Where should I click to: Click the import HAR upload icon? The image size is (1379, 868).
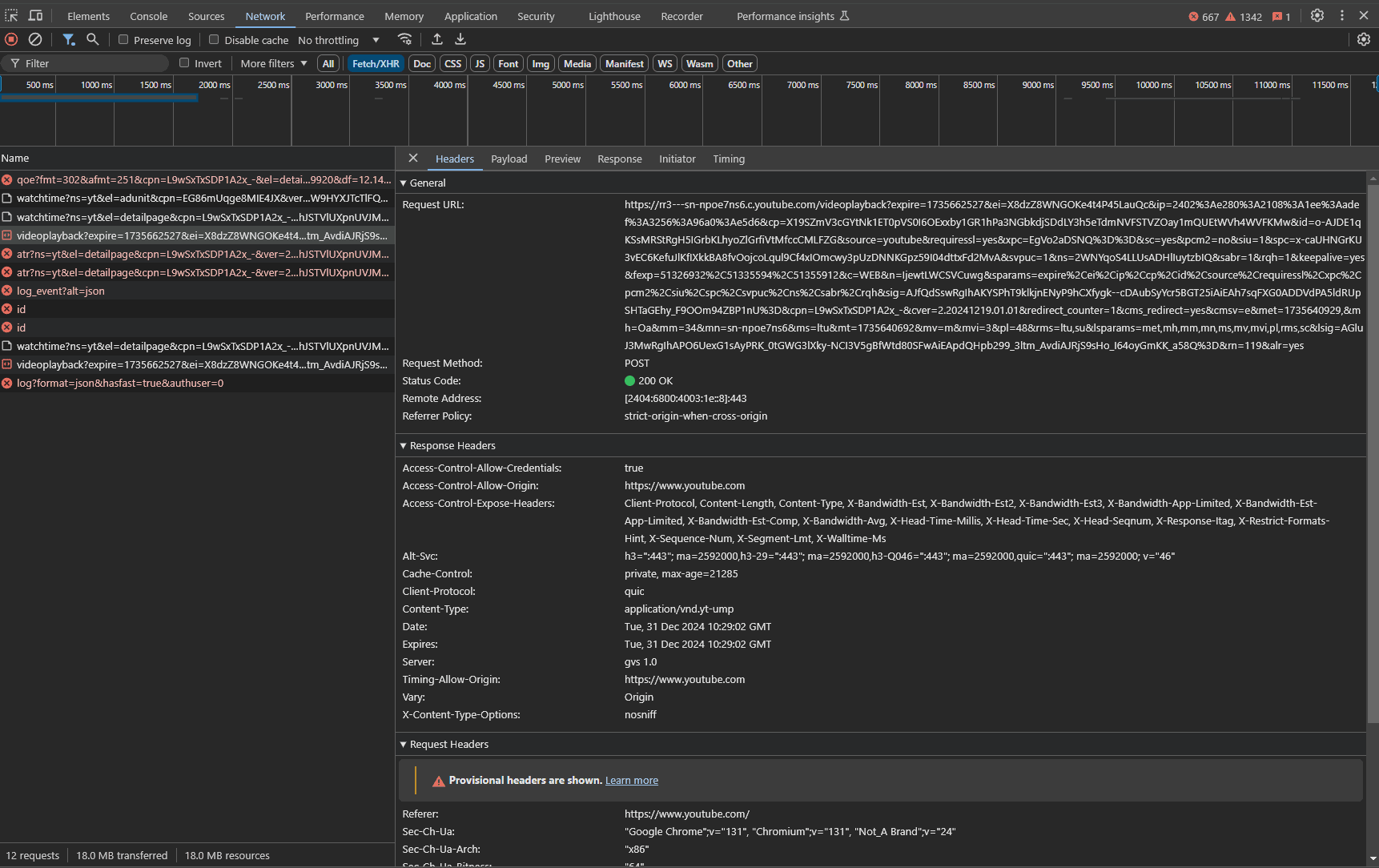point(437,39)
